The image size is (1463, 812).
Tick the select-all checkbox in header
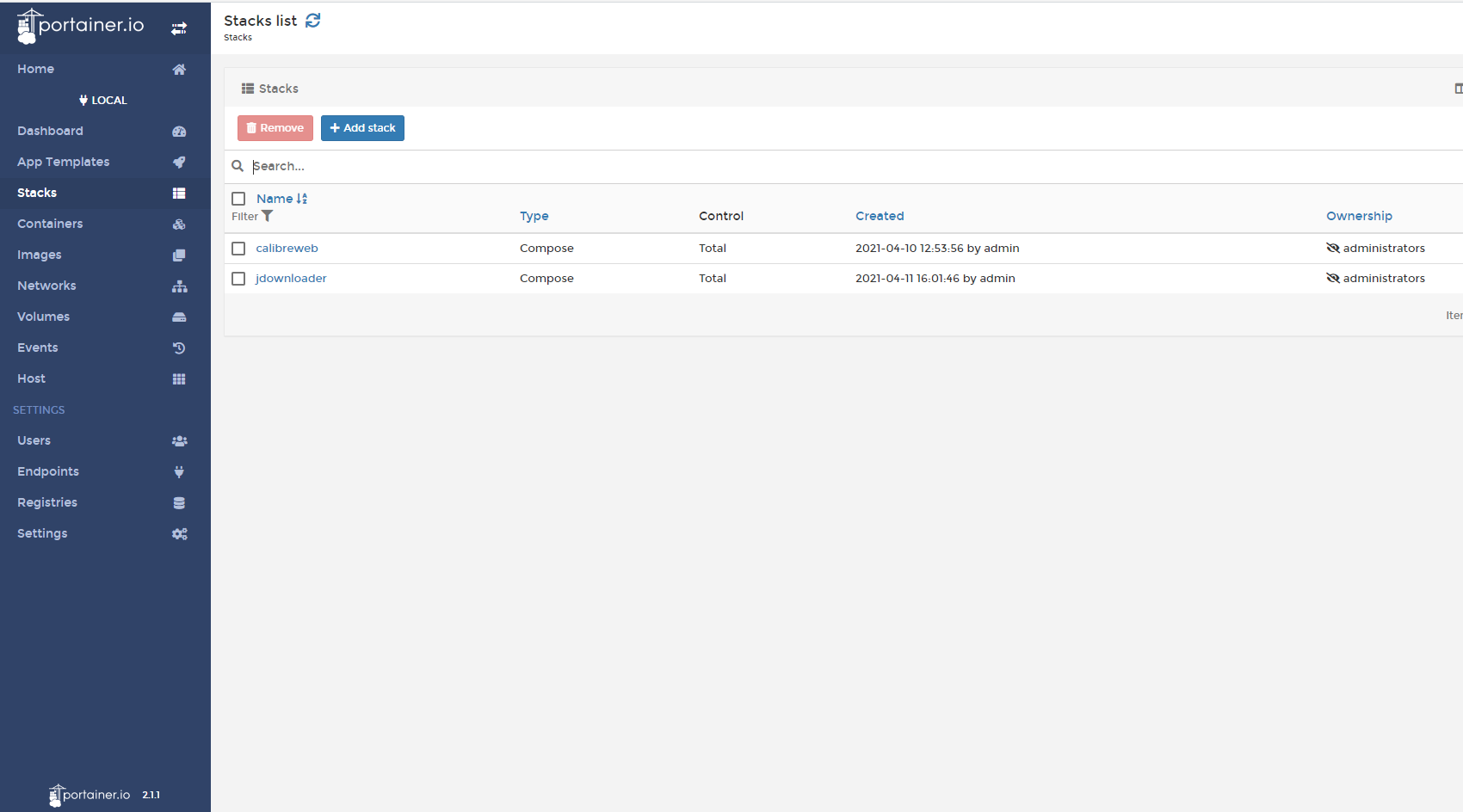[x=238, y=199]
